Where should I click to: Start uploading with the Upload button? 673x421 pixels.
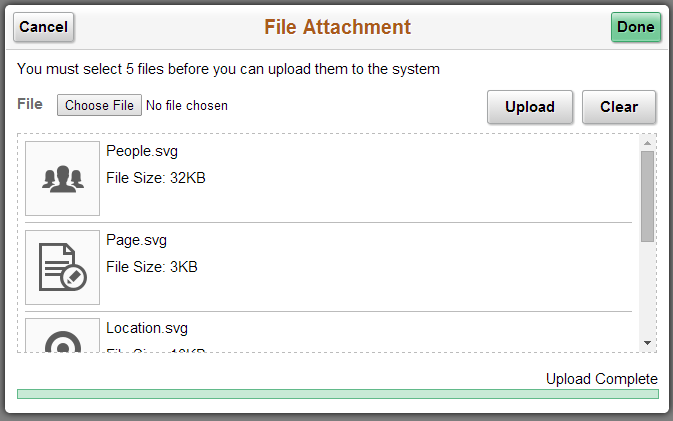(530, 107)
